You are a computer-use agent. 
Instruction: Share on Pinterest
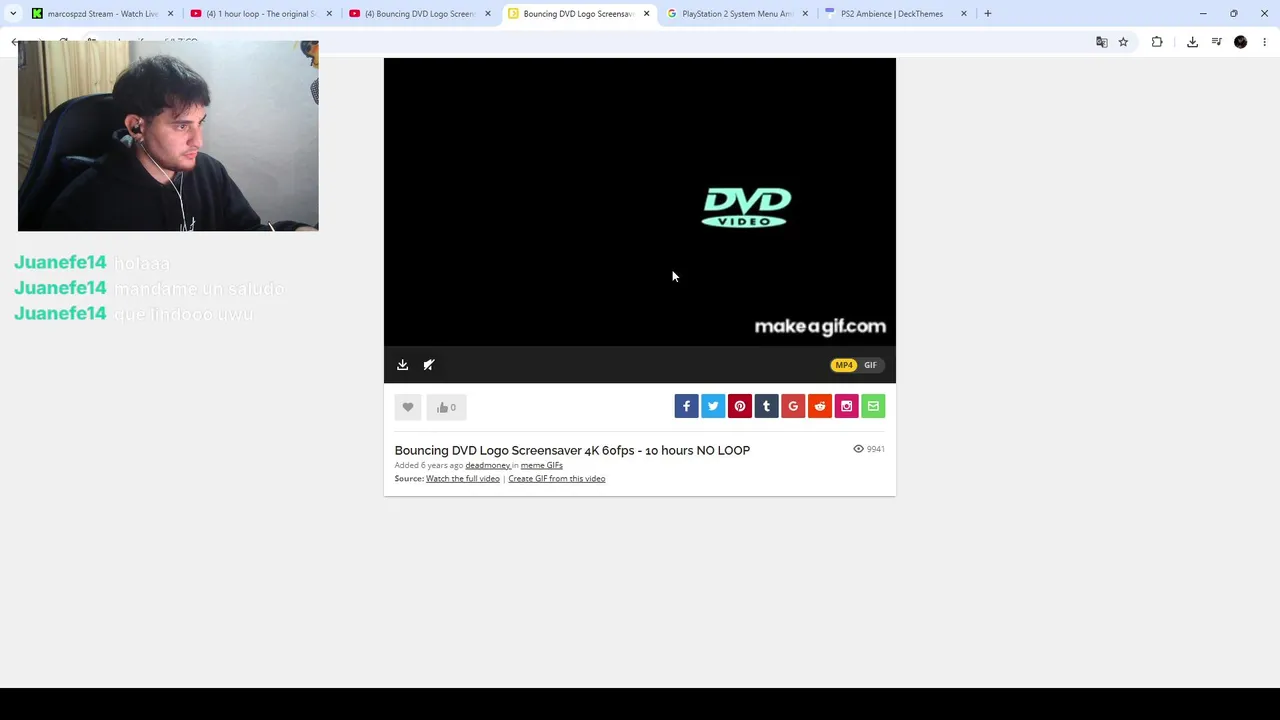[x=740, y=406]
